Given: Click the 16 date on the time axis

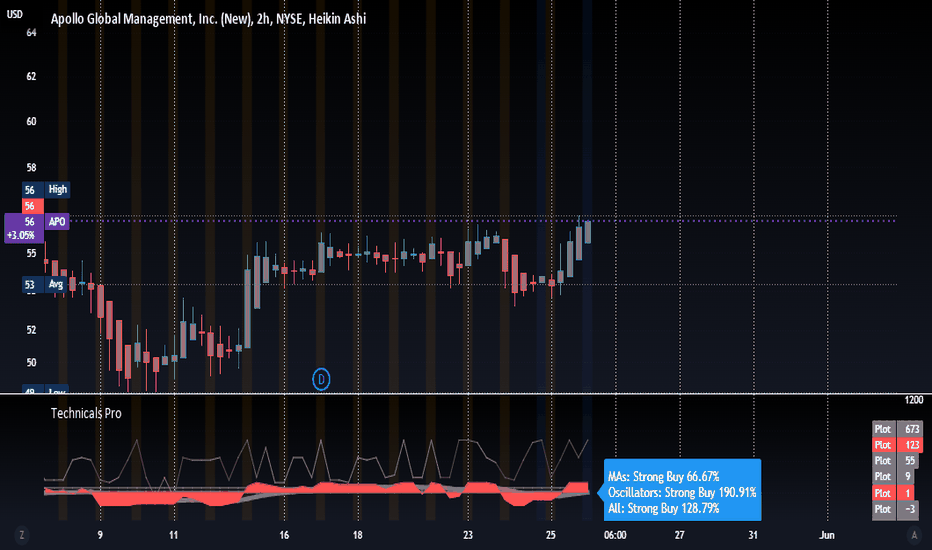Looking at the screenshot, I should point(284,535).
